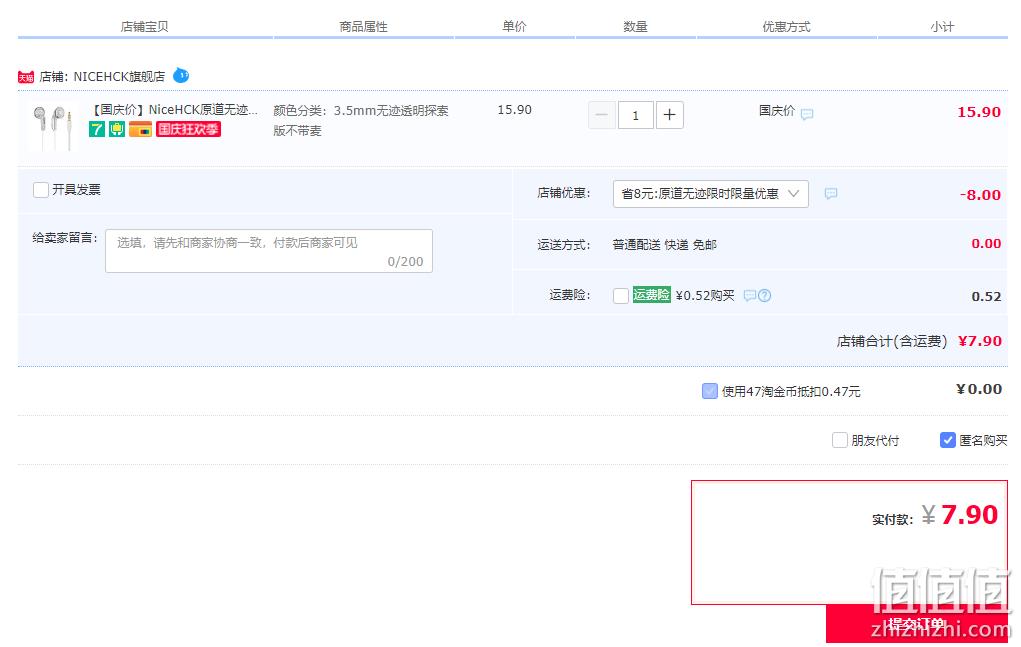Image resolution: width=1021 pixels, height=647 pixels.
Task: Click the 店铺合计(含运费) ¥7.90 total
Action: click(919, 341)
